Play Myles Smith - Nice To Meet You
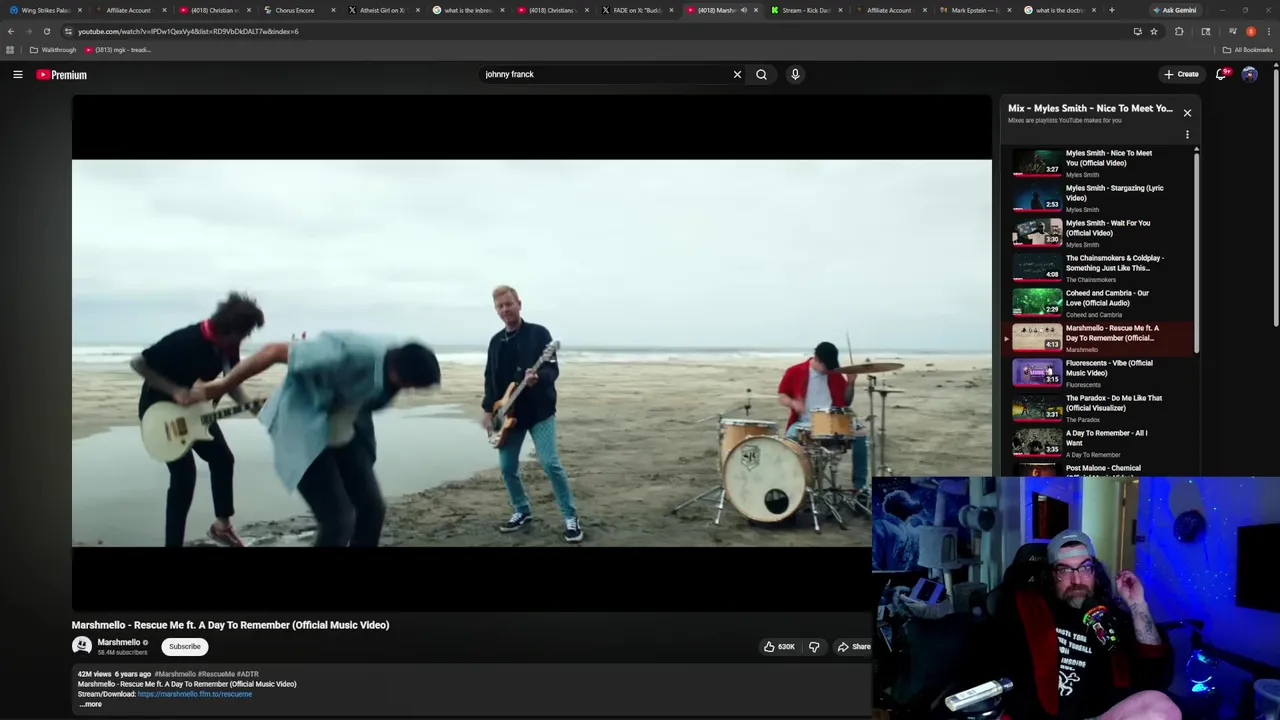Image resolution: width=1280 pixels, height=720 pixels. (1100, 163)
